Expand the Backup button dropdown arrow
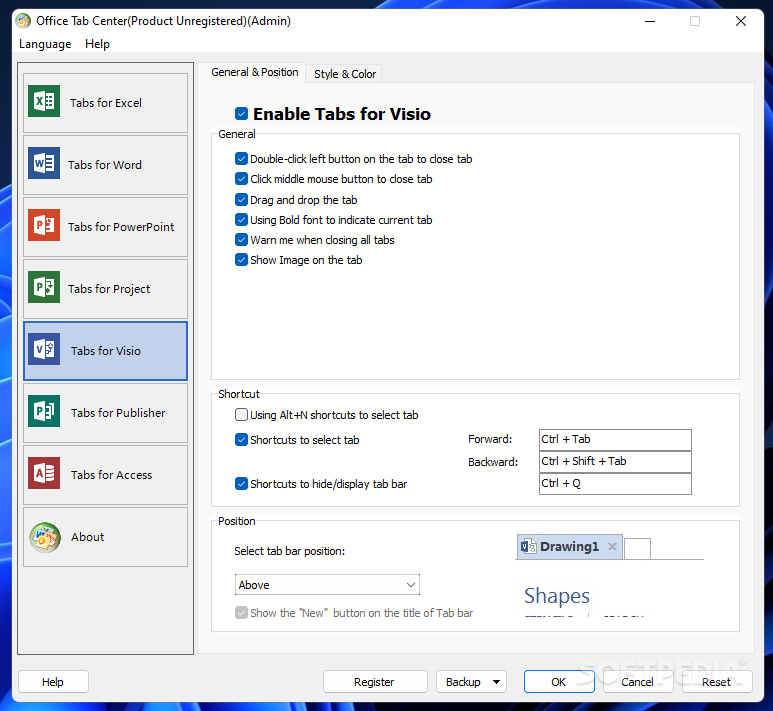The width and height of the screenshot is (773, 711). [x=496, y=682]
